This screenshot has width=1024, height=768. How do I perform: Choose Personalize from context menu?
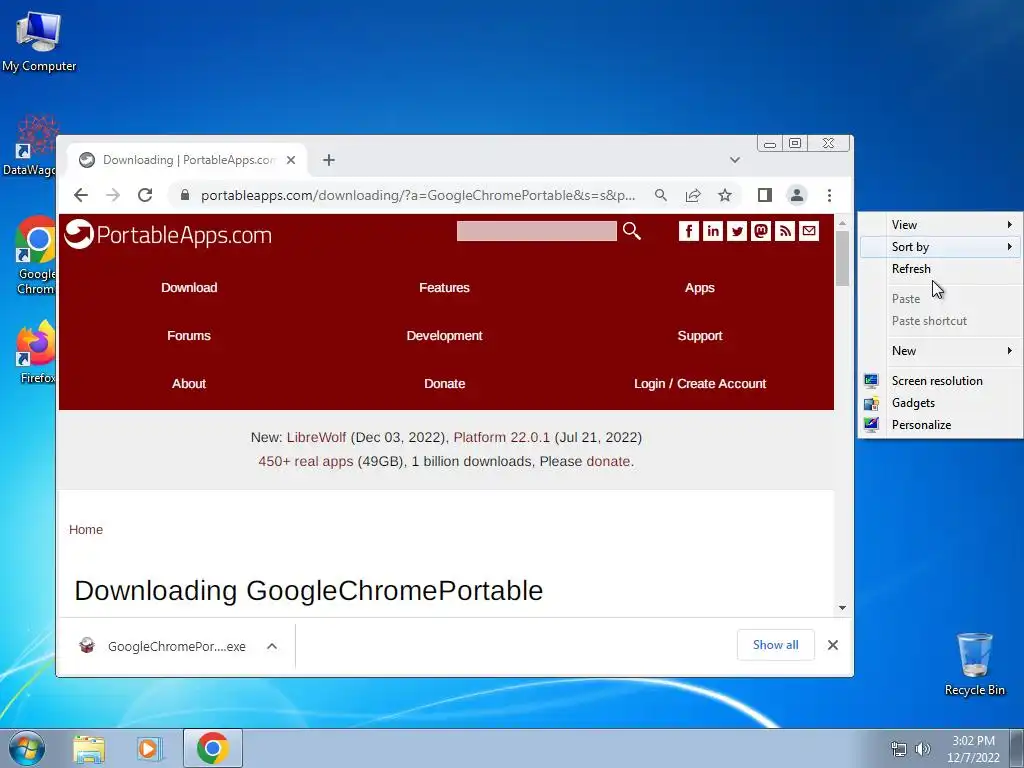point(940,424)
